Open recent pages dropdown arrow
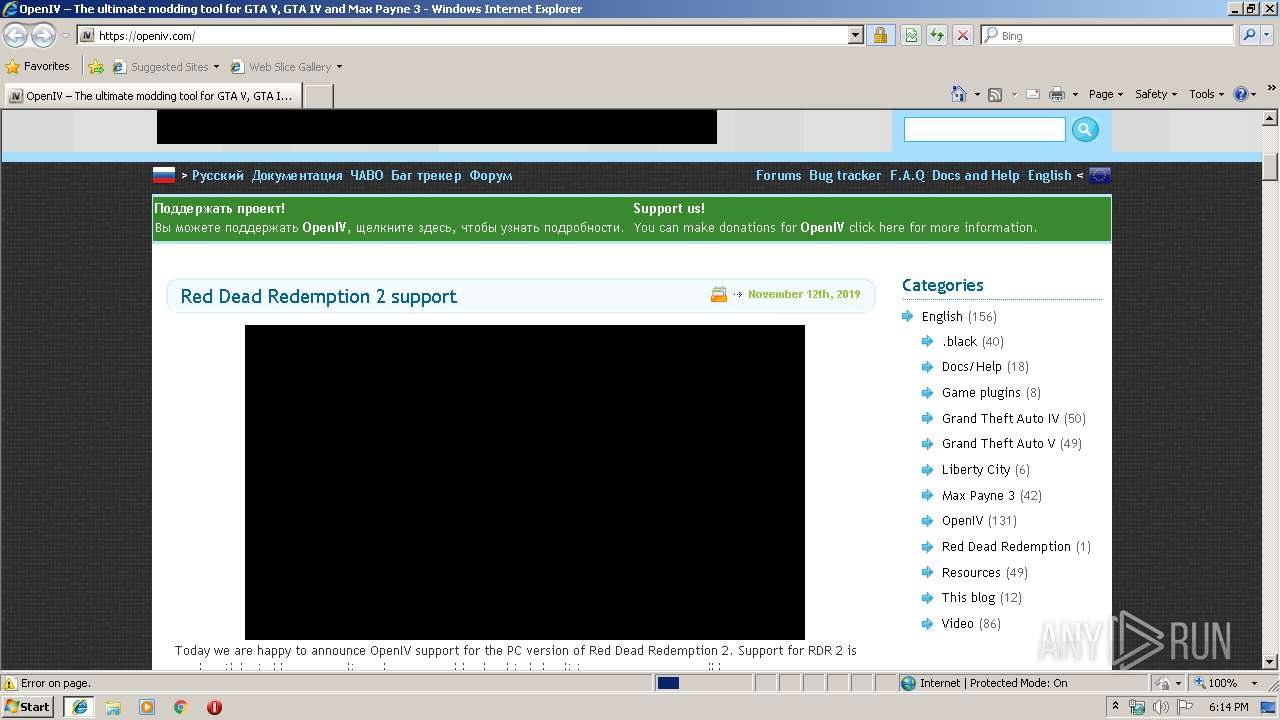This screenshot has width=1280, height=720. 65,36
